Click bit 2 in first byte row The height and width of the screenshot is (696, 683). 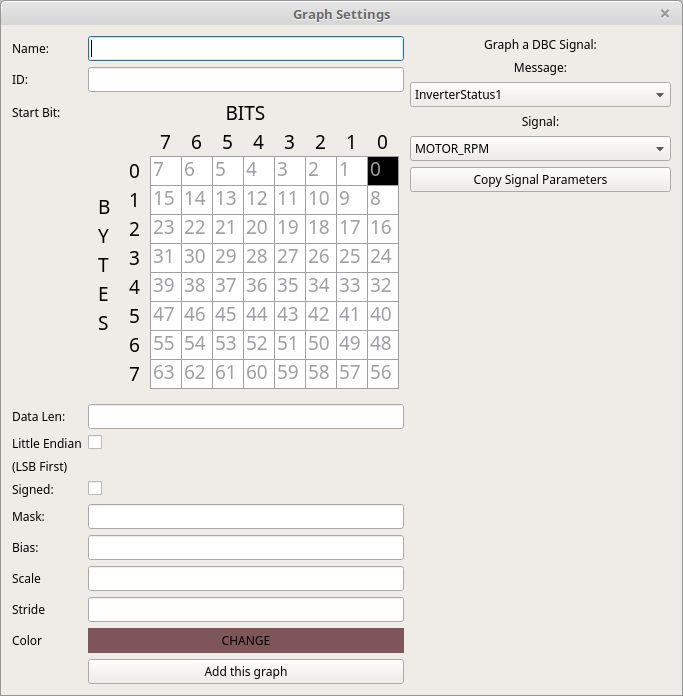[x=321, y=171]
